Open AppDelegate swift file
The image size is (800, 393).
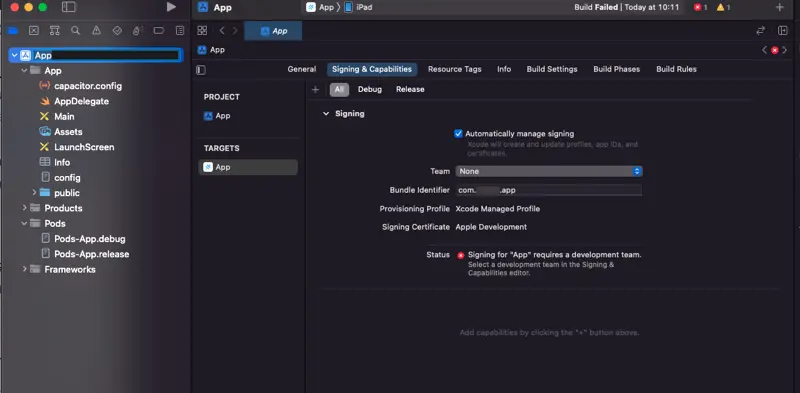tap(82, 101)
